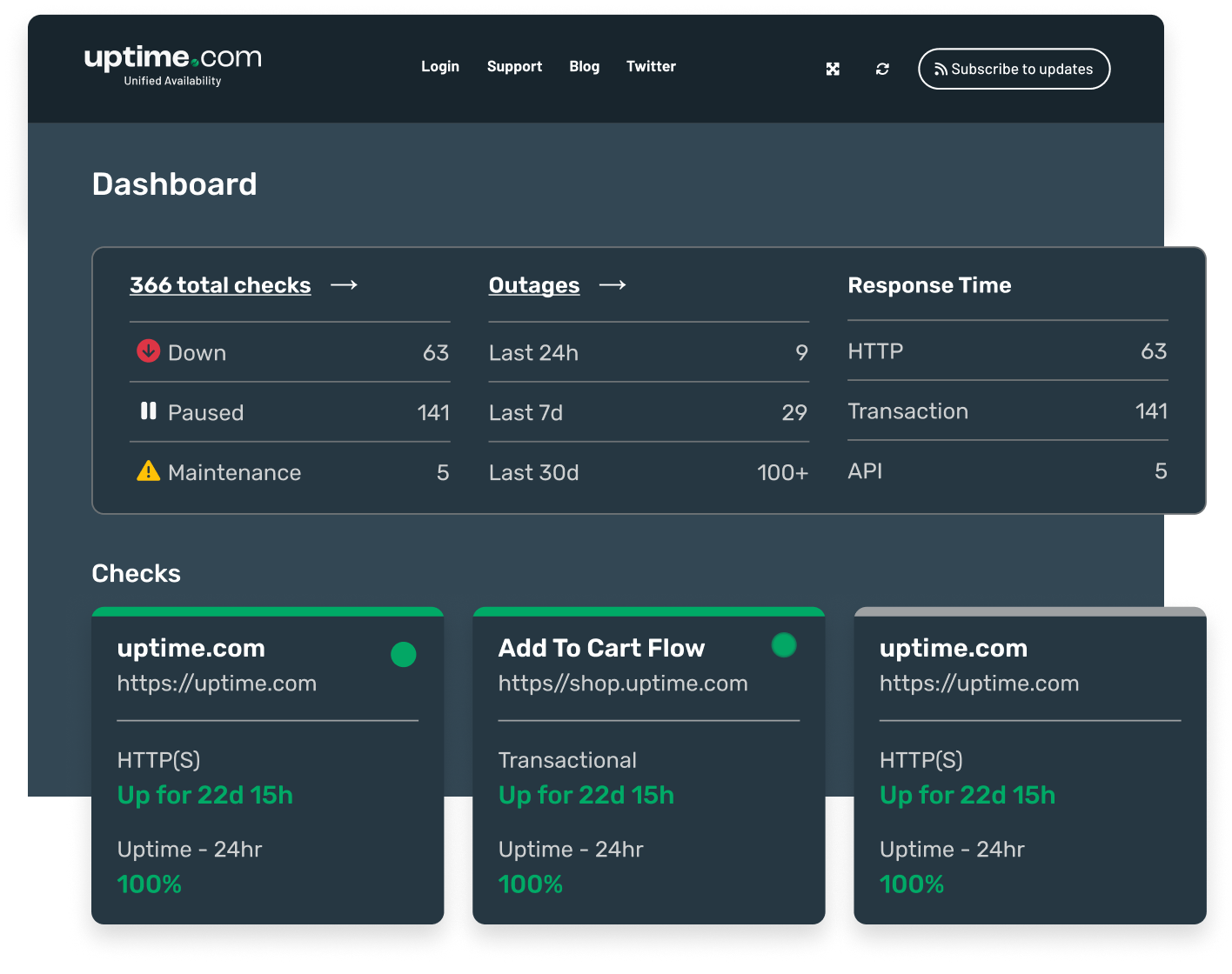Click the Dashboard heading

(174, 184)
